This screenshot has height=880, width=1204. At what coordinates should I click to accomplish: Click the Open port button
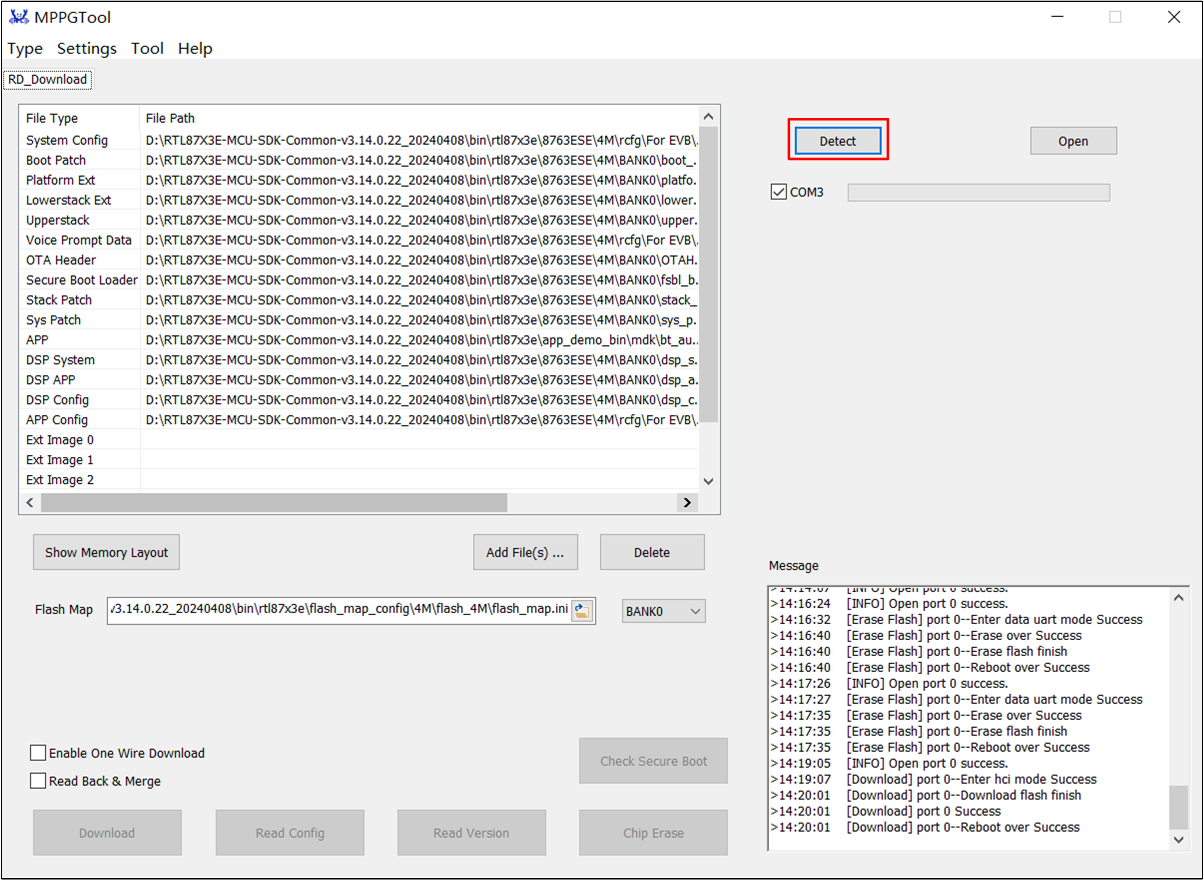pyautogui.click(x=1073, y=141)
